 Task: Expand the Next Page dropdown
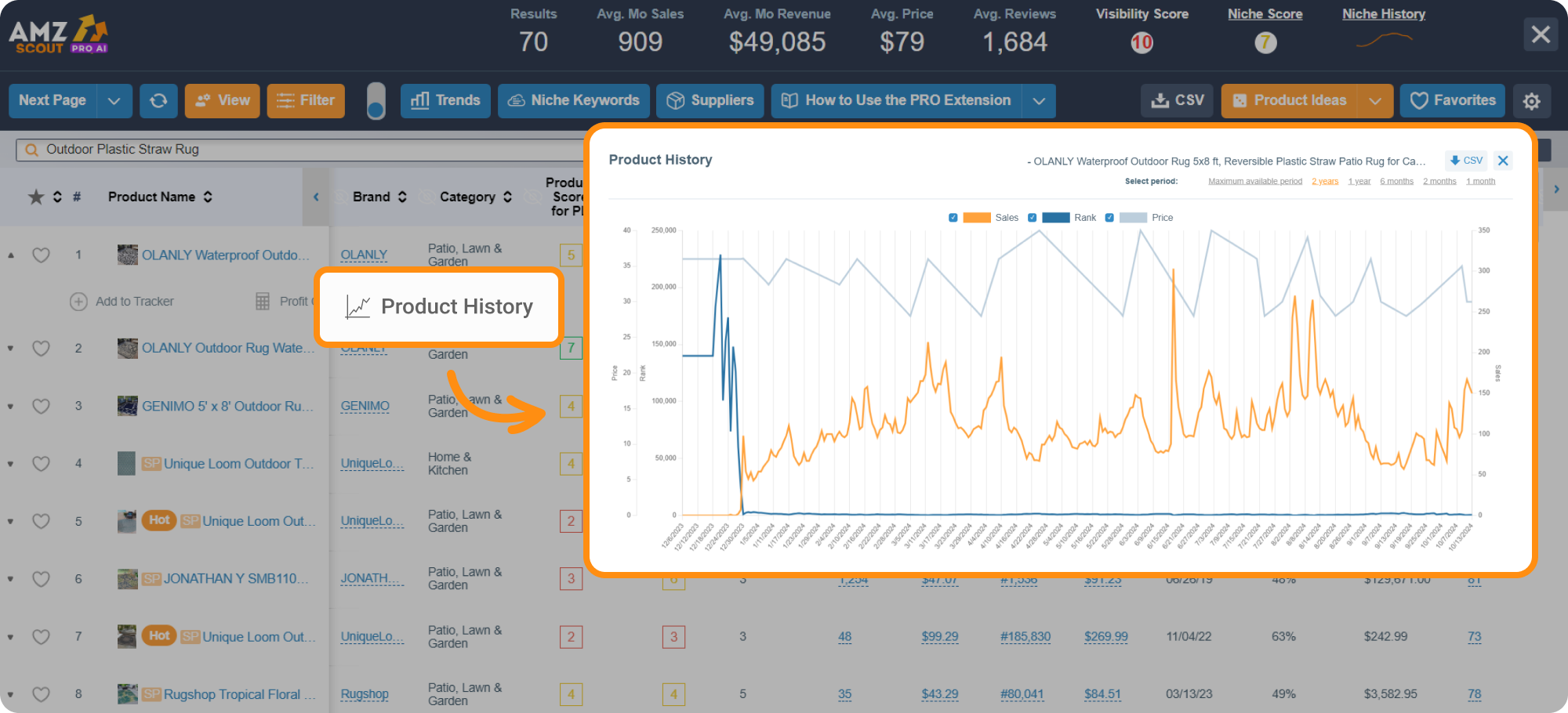click(x=114, y=100)
